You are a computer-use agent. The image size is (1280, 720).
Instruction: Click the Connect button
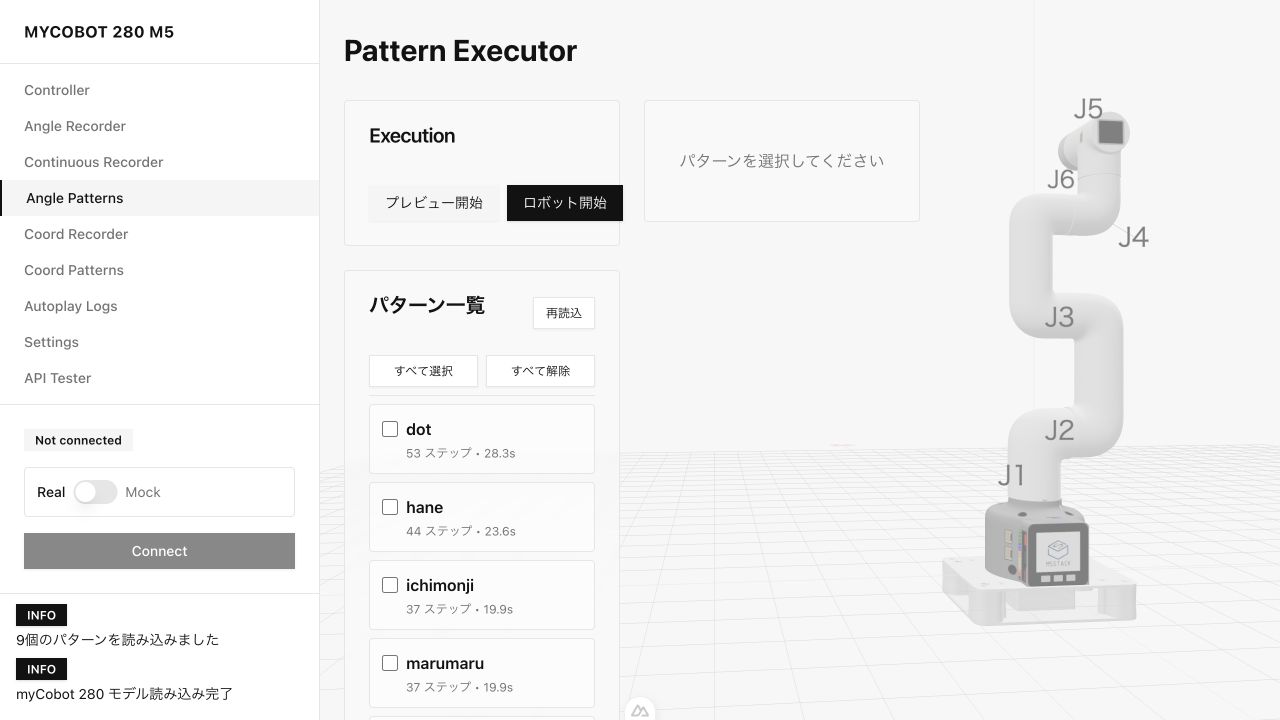click(x=159, y=551)
